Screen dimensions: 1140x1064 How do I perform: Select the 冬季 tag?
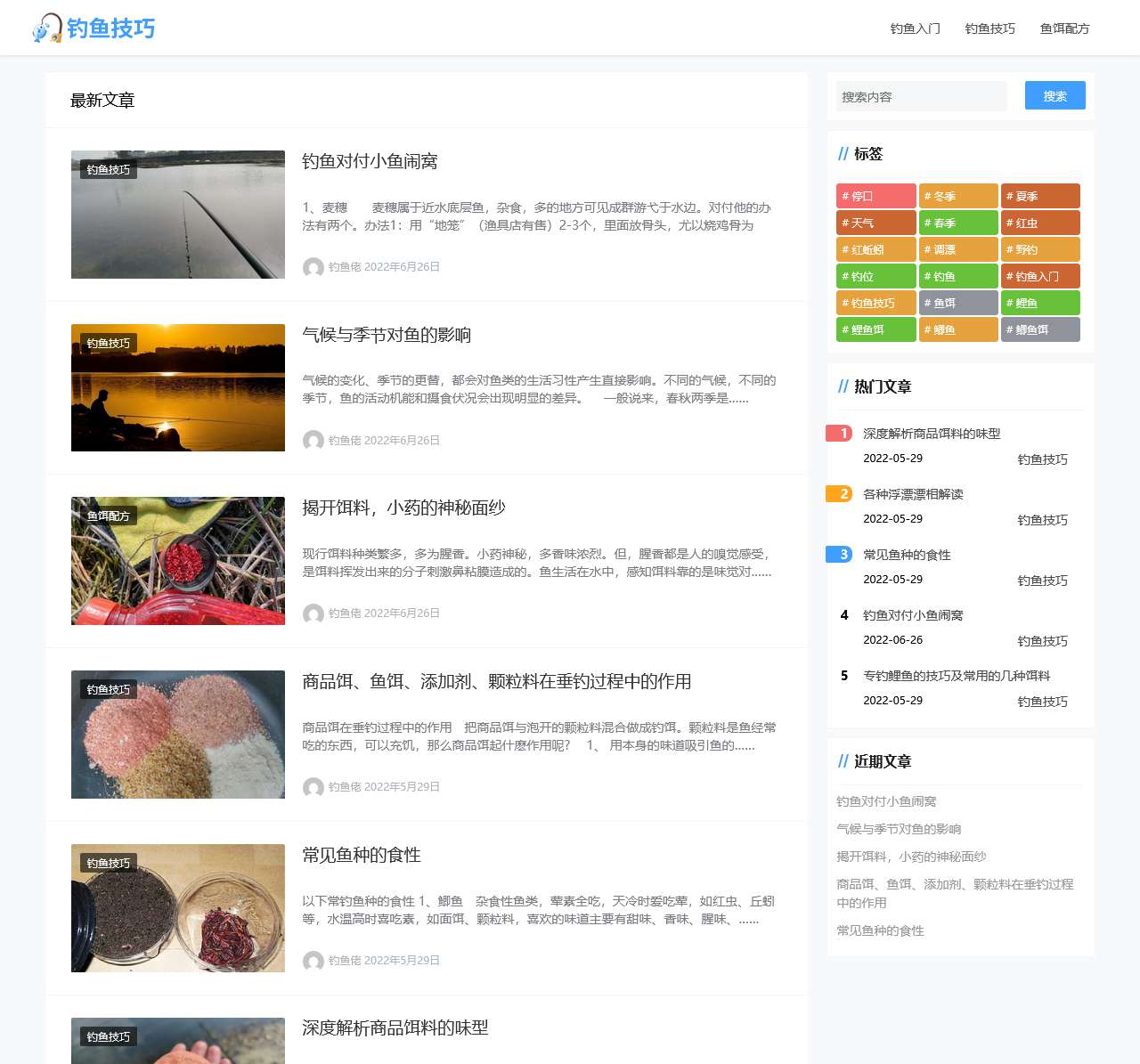coord(958,196)
